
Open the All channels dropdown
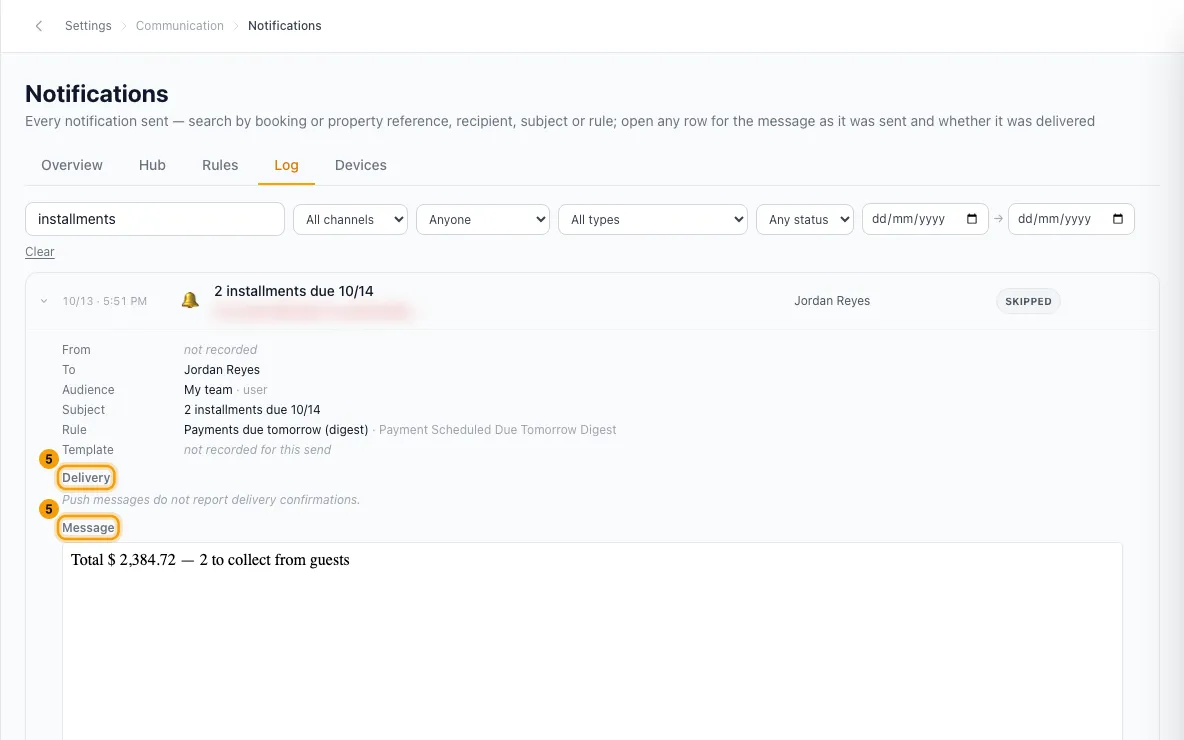click(350, 220)
